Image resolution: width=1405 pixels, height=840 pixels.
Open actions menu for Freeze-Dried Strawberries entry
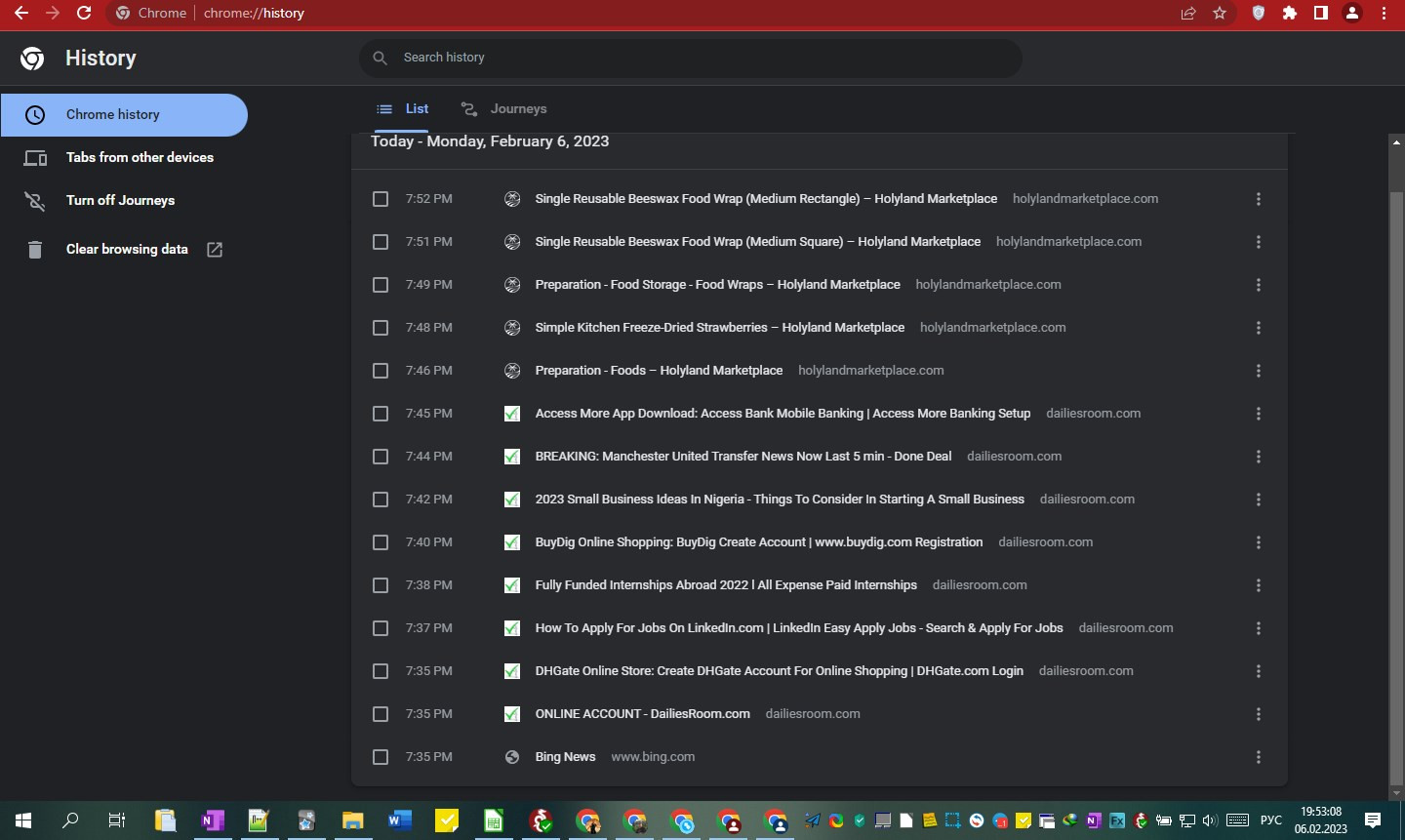coord(1259,328)
